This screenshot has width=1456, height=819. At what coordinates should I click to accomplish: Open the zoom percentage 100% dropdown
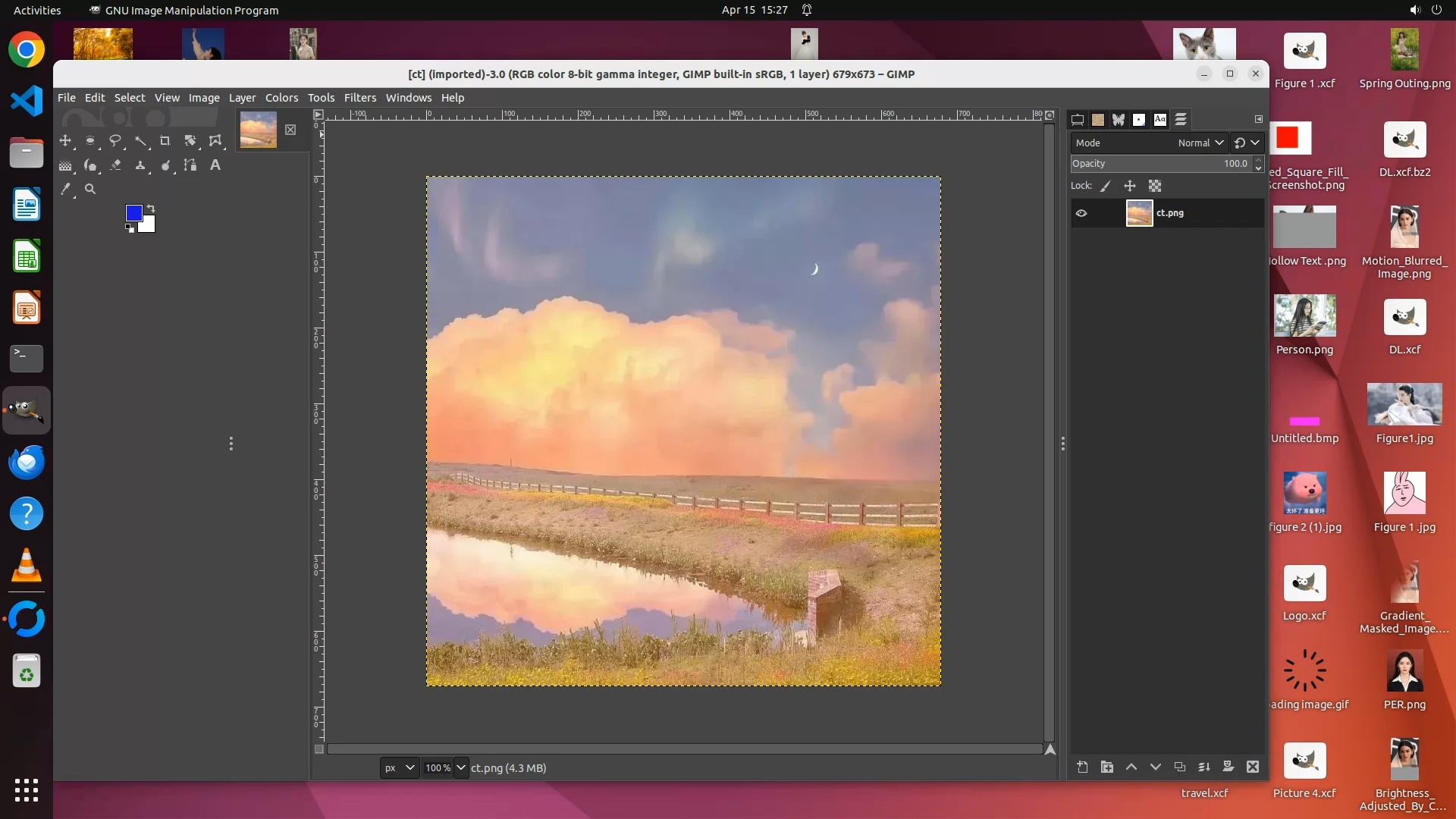tap(460, 768)
